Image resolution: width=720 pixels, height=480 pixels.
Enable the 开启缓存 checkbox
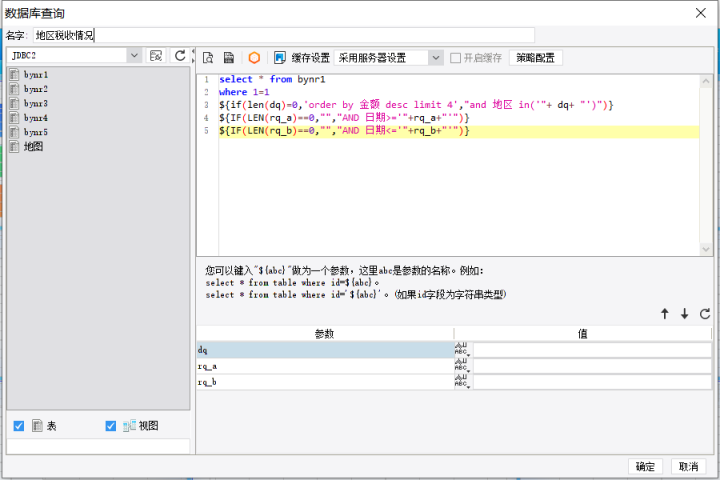[456, 58]
